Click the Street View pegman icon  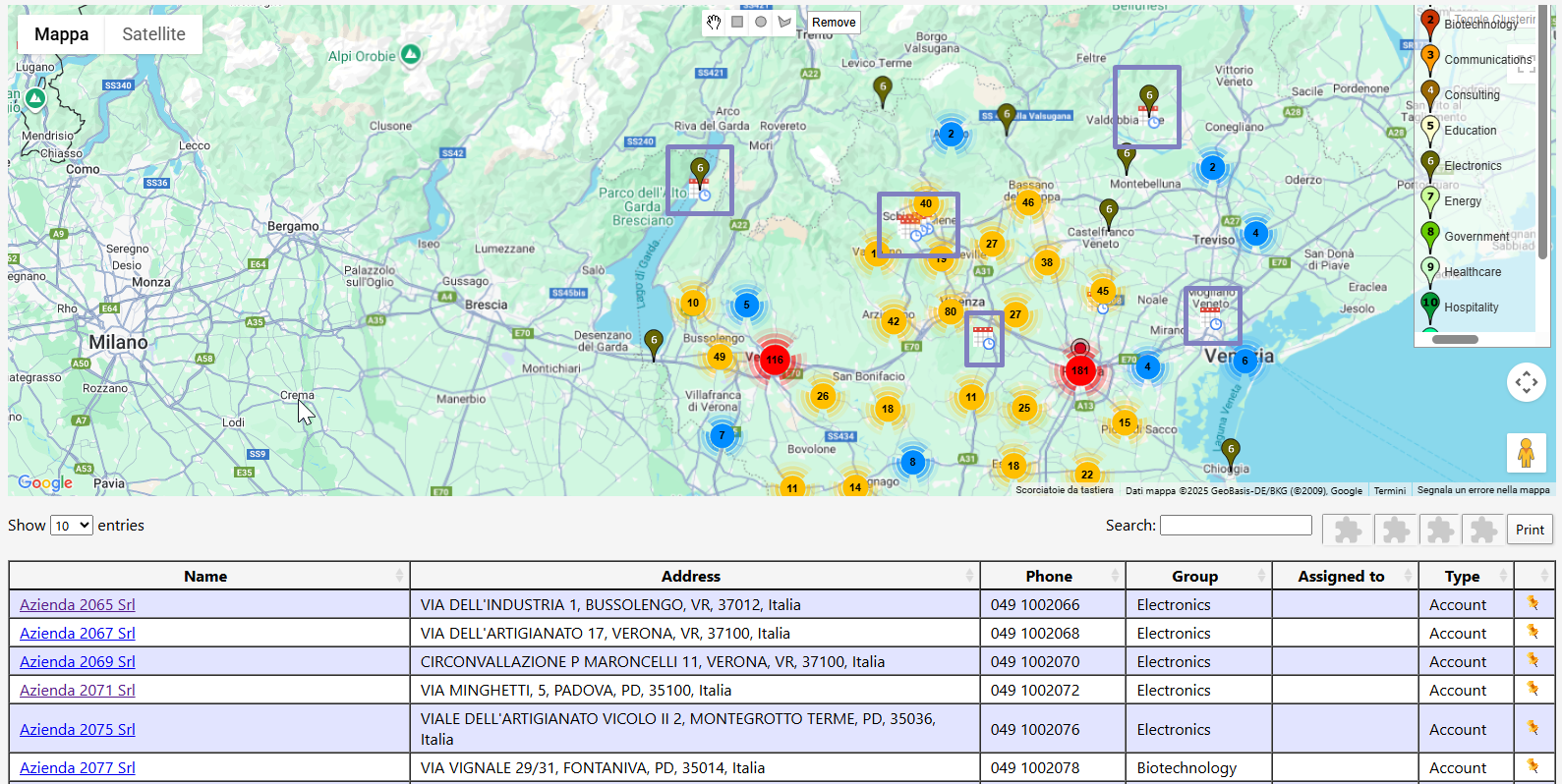tap(1526, 454)
